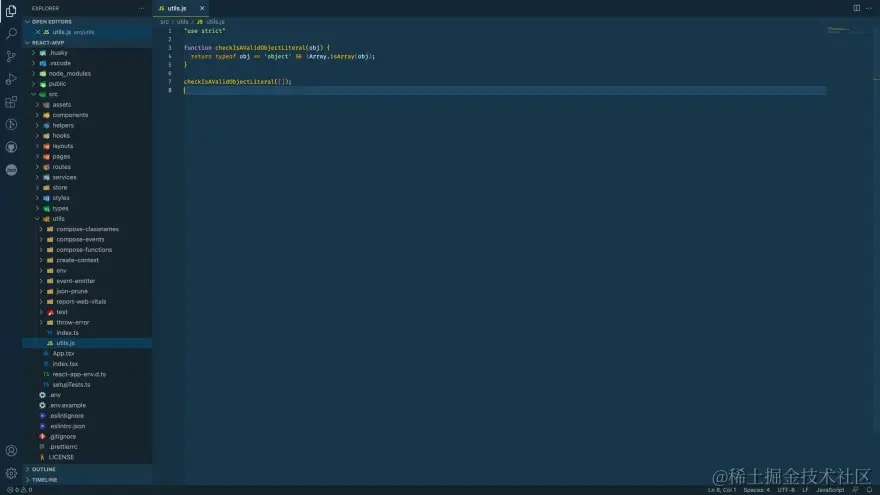Screen dimensions: 880x495
Task: Open react-app-env.d.ts file
Action: 87,374
